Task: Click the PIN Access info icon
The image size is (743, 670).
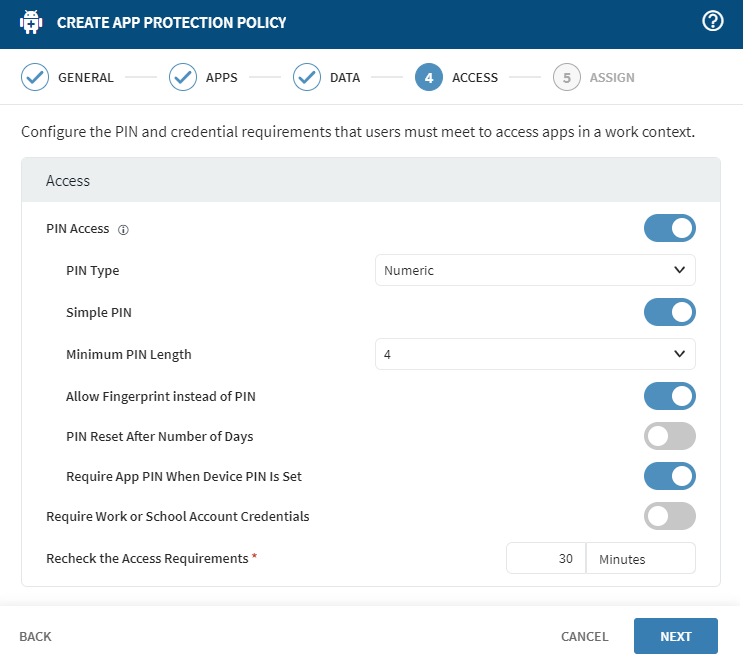Action: [123, 229]
